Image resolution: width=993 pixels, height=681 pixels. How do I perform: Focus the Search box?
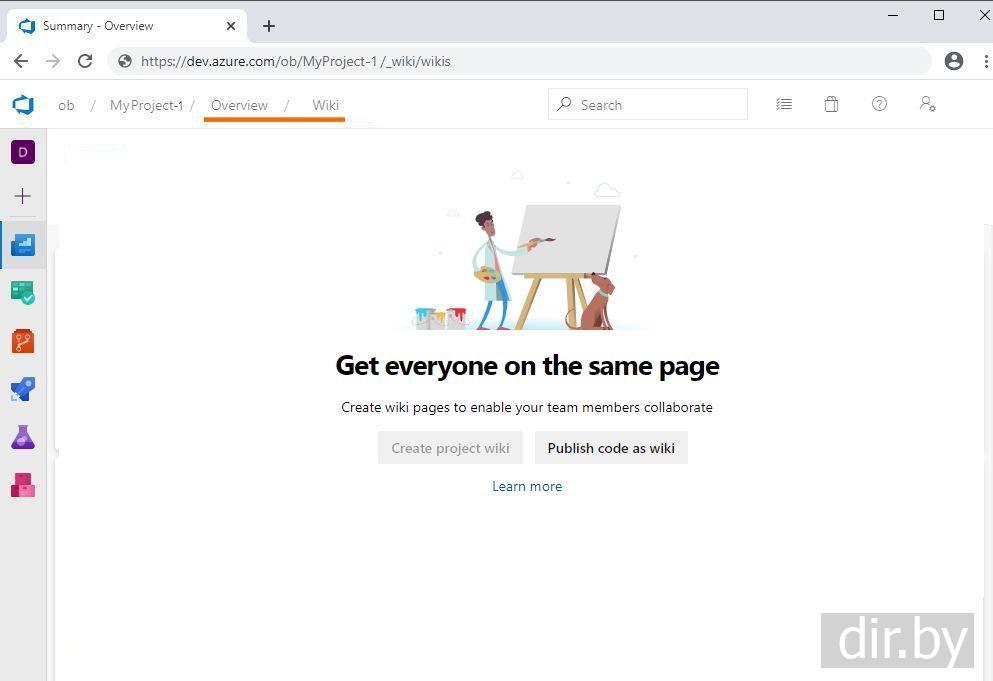point(648,104)
